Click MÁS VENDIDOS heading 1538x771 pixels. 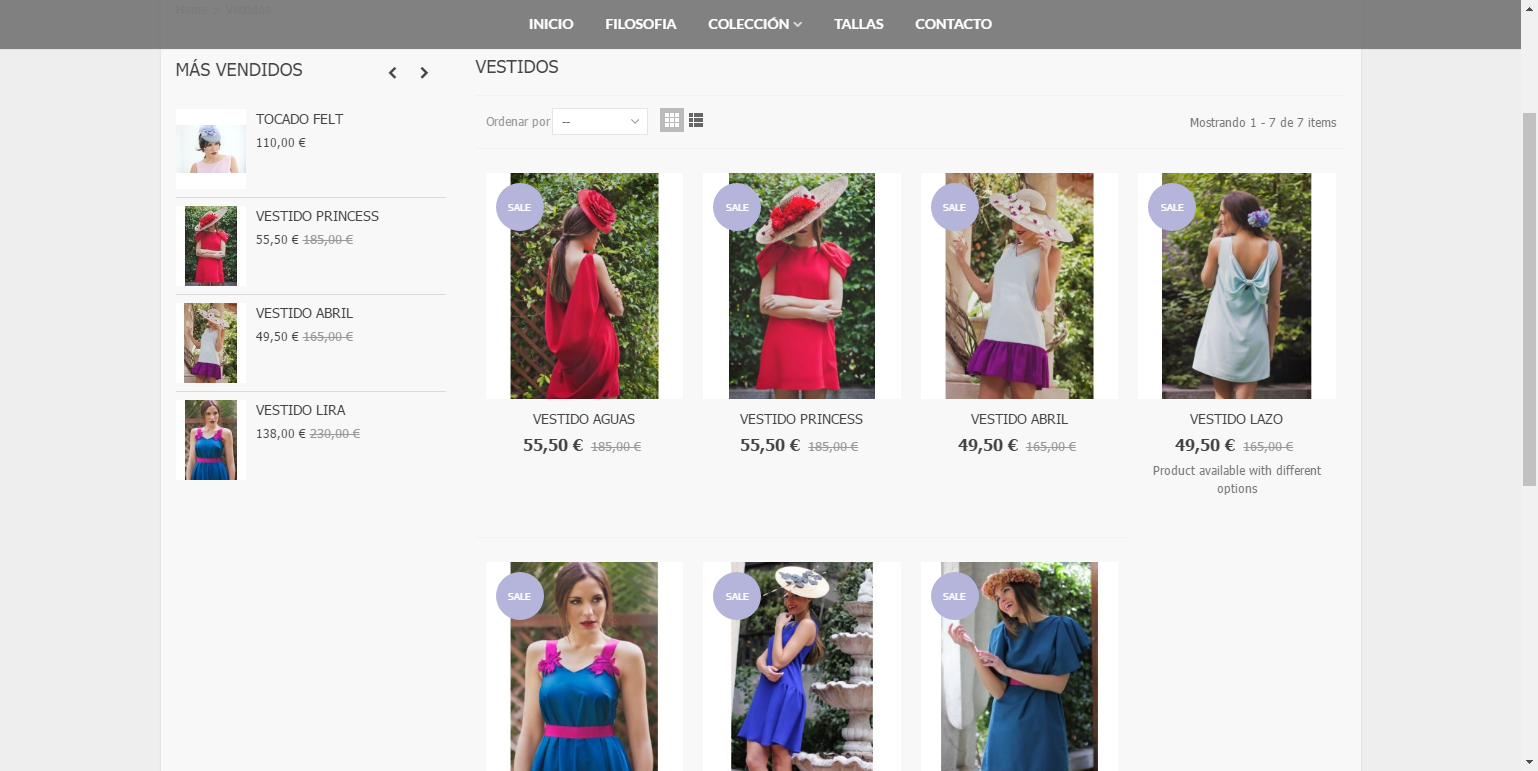[239, 70]
